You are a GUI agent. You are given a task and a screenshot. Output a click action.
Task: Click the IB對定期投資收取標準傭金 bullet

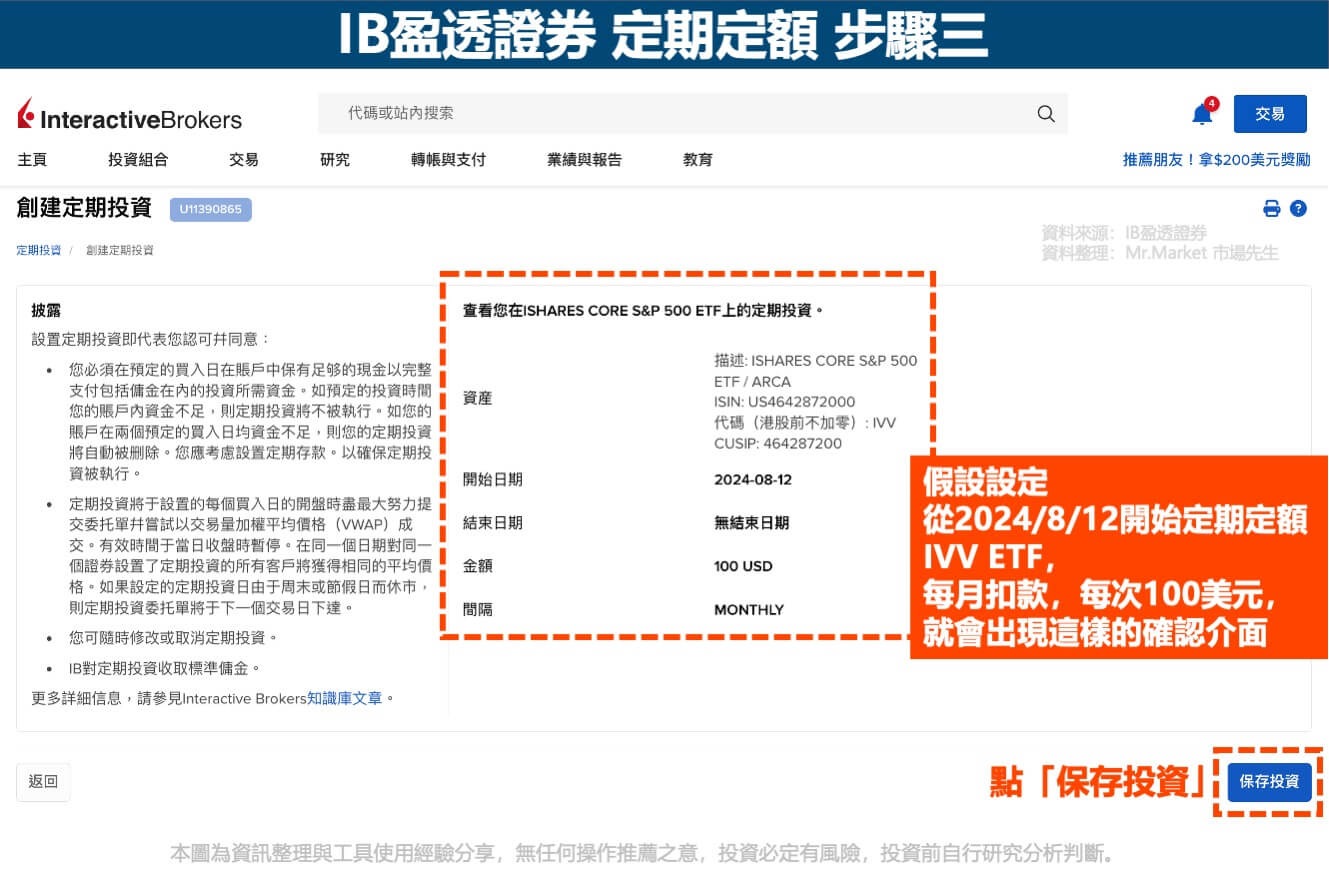tap(165, 668)
